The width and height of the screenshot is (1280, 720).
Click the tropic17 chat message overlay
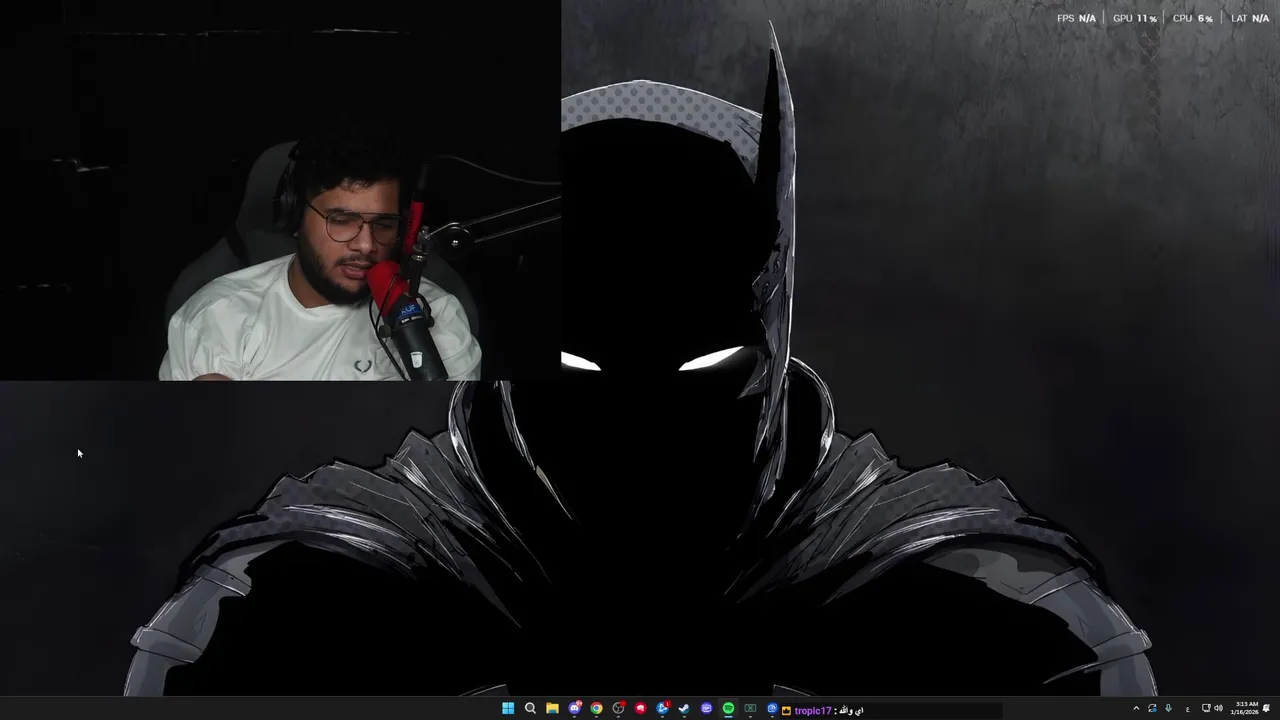point(823,711)
